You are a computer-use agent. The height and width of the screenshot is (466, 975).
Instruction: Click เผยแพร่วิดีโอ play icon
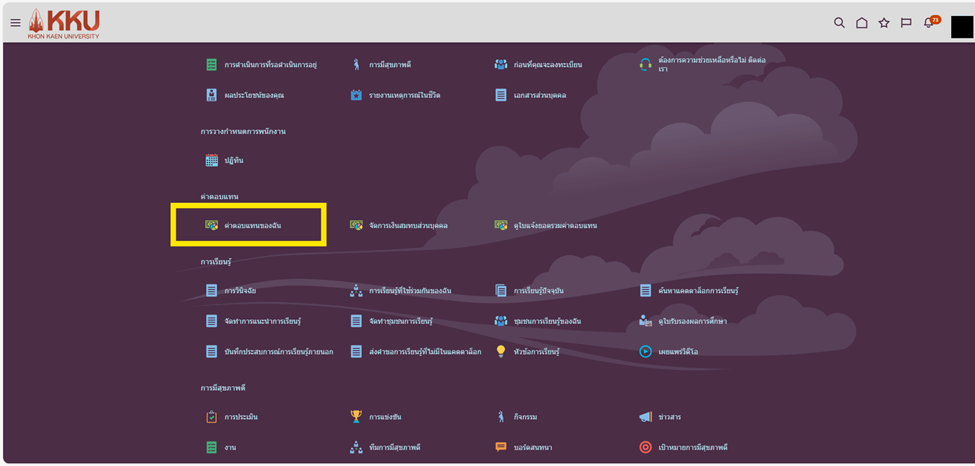646,351
